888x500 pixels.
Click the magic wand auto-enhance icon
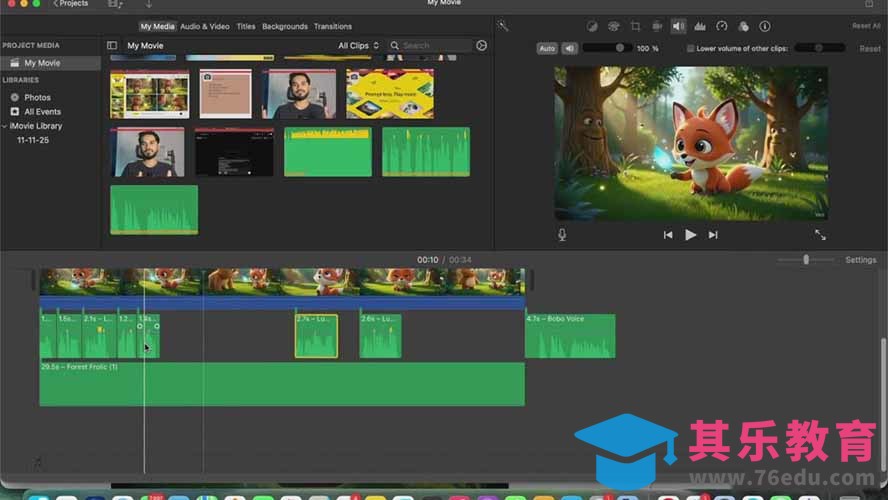[503, 26]
